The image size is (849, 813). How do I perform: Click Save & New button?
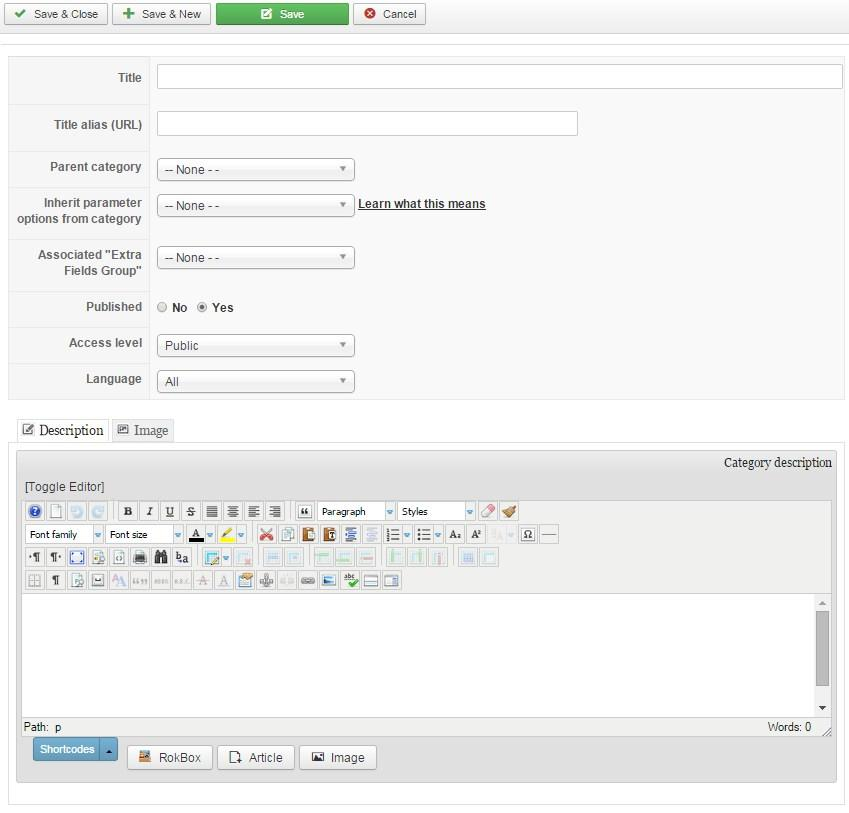click(161, 14)
